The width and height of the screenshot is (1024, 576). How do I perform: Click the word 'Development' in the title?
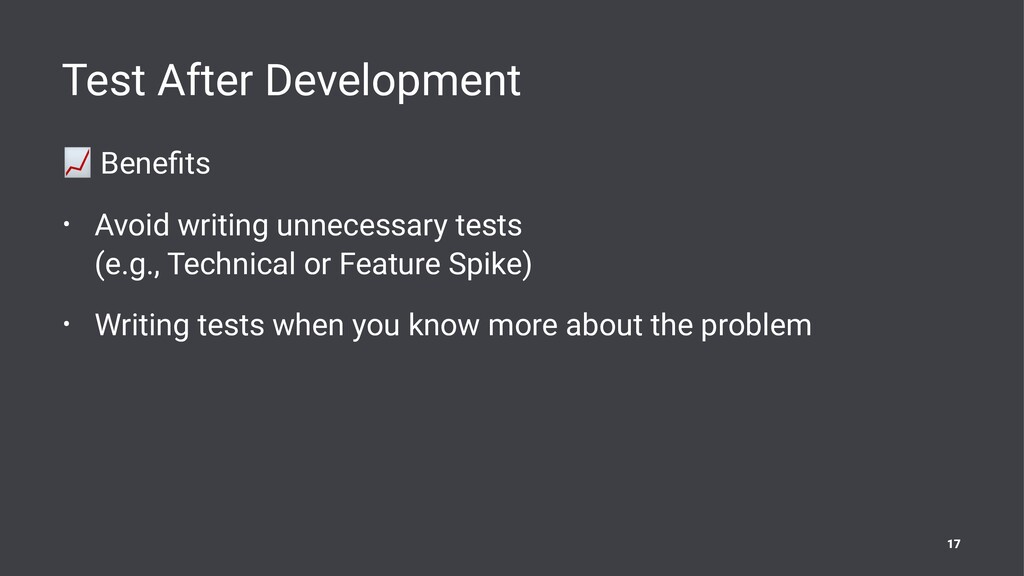click(x=392, y=82)
